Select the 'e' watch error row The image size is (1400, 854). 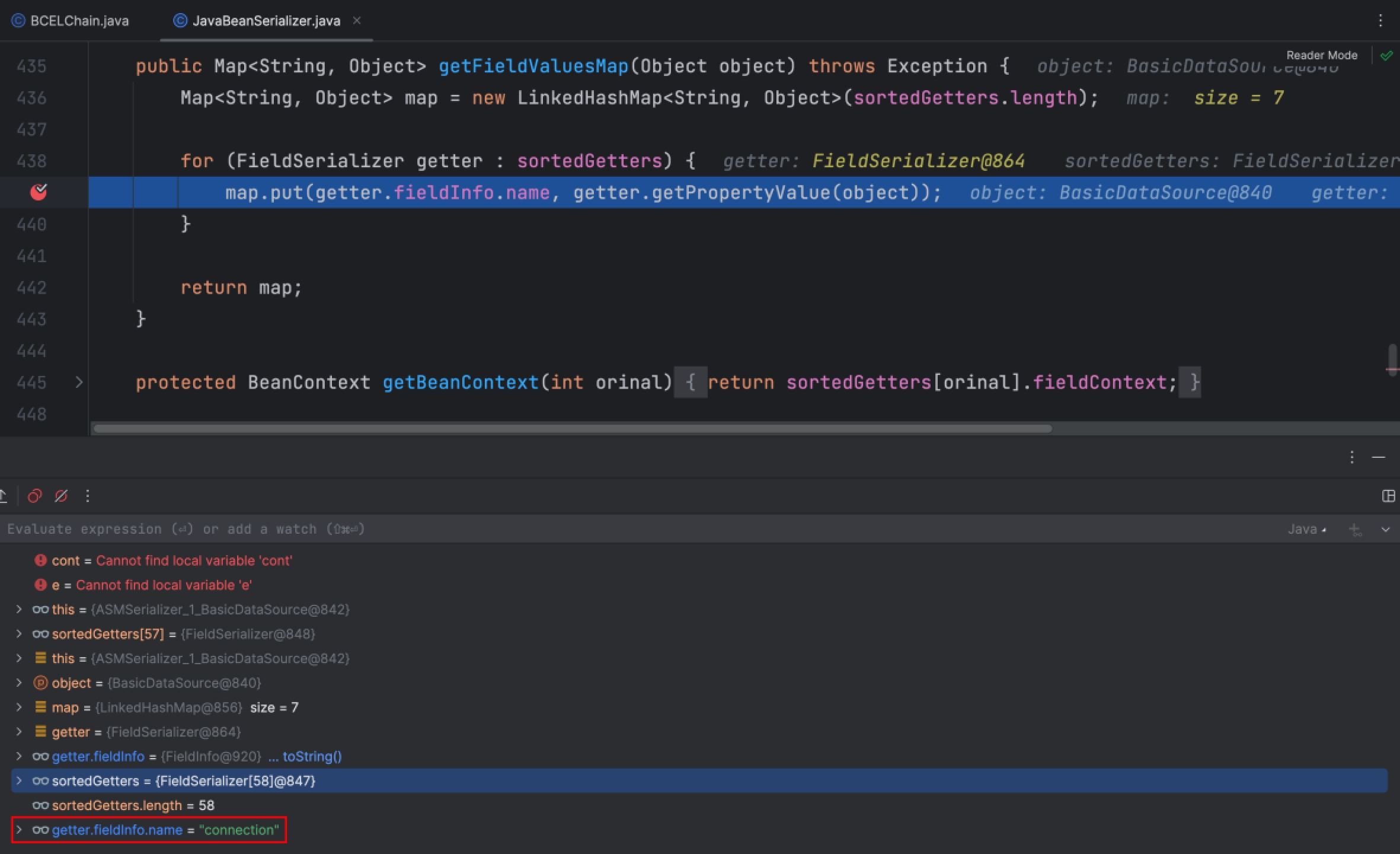[x=699, y=585]
